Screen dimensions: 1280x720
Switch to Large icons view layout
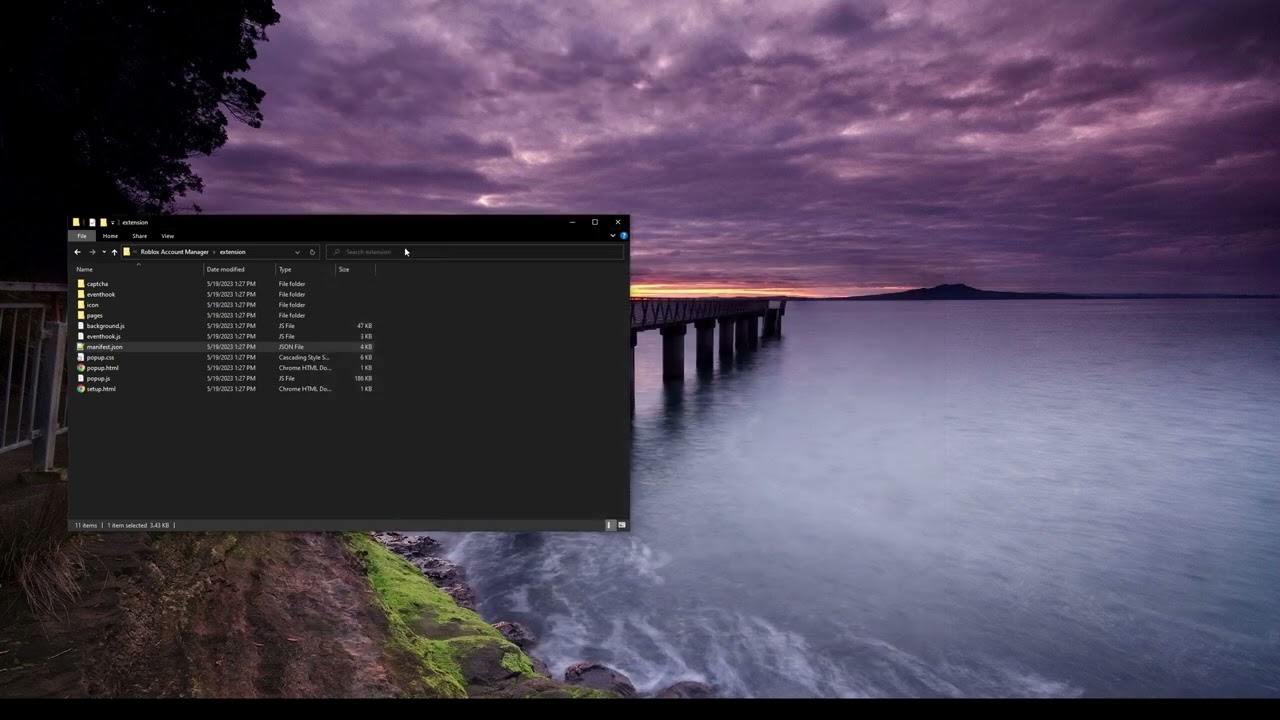tap(622, 525)
